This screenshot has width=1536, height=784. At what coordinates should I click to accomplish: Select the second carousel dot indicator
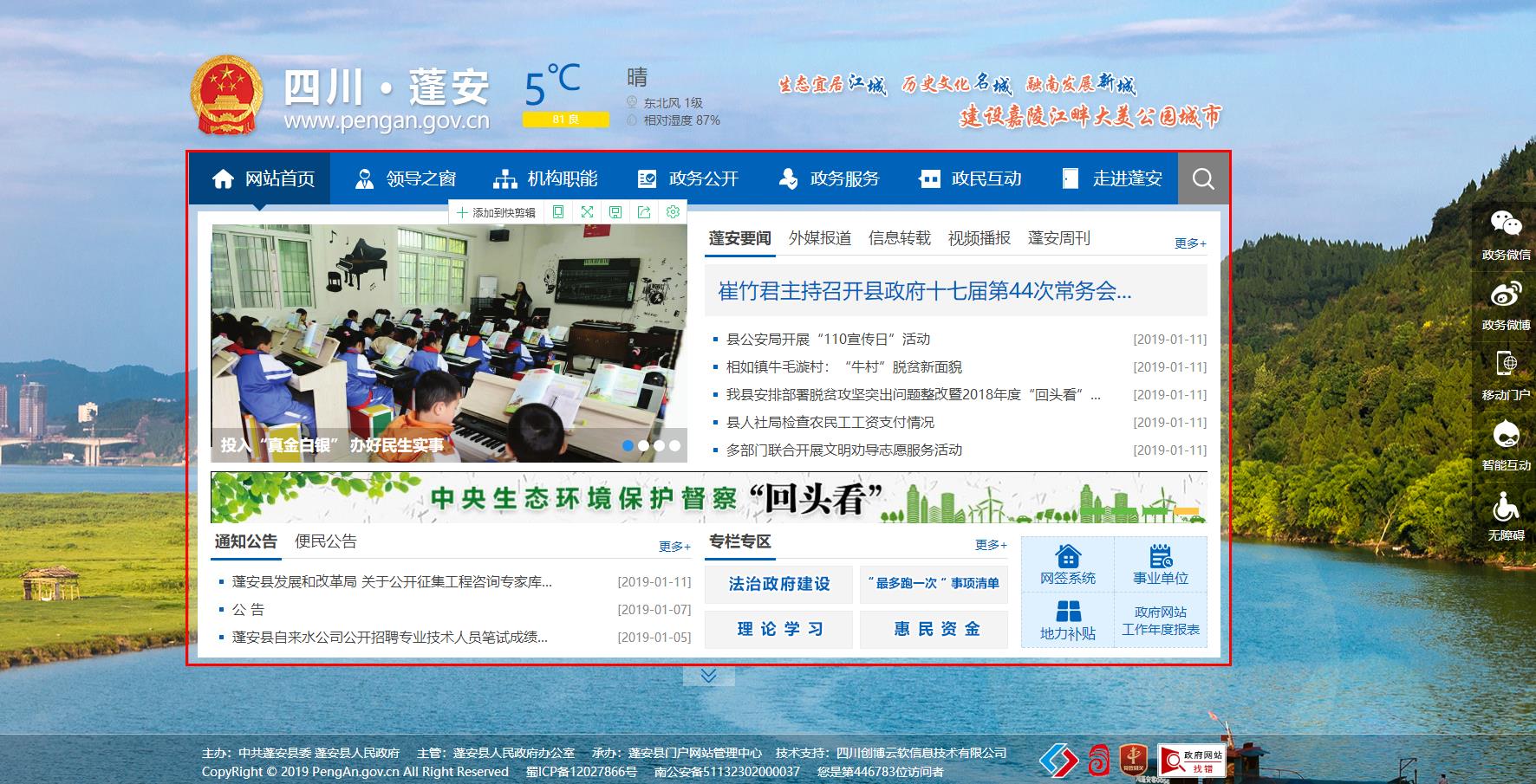coord(644,445)
